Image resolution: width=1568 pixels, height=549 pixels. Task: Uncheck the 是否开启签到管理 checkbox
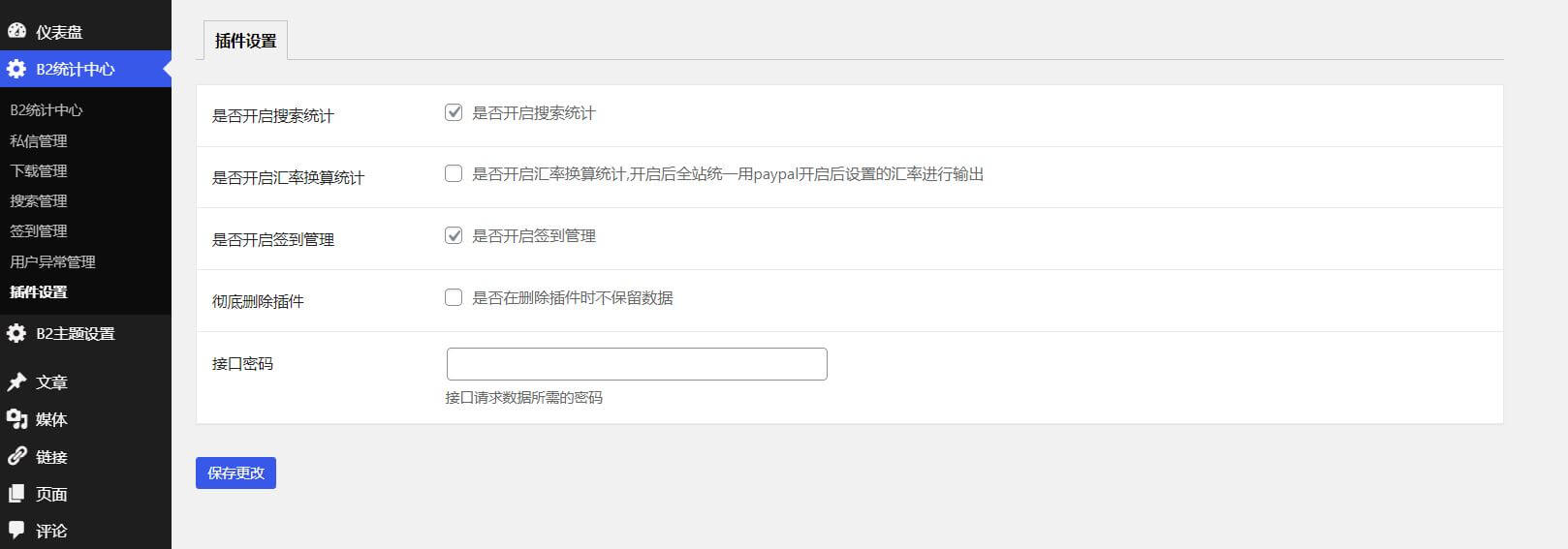coord(454,235)
